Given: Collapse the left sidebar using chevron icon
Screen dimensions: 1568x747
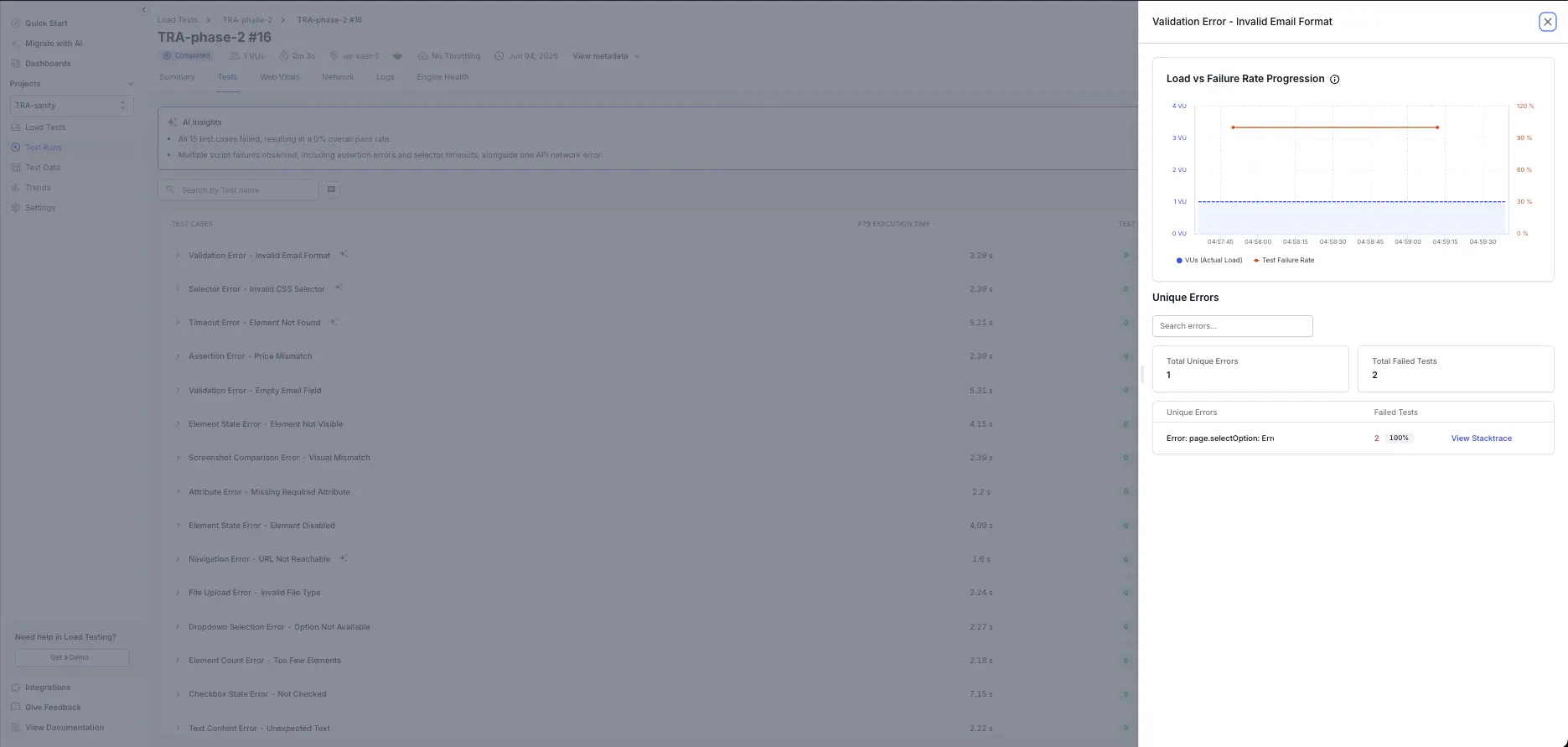Looking at the screenshot, I should [143, 10].
